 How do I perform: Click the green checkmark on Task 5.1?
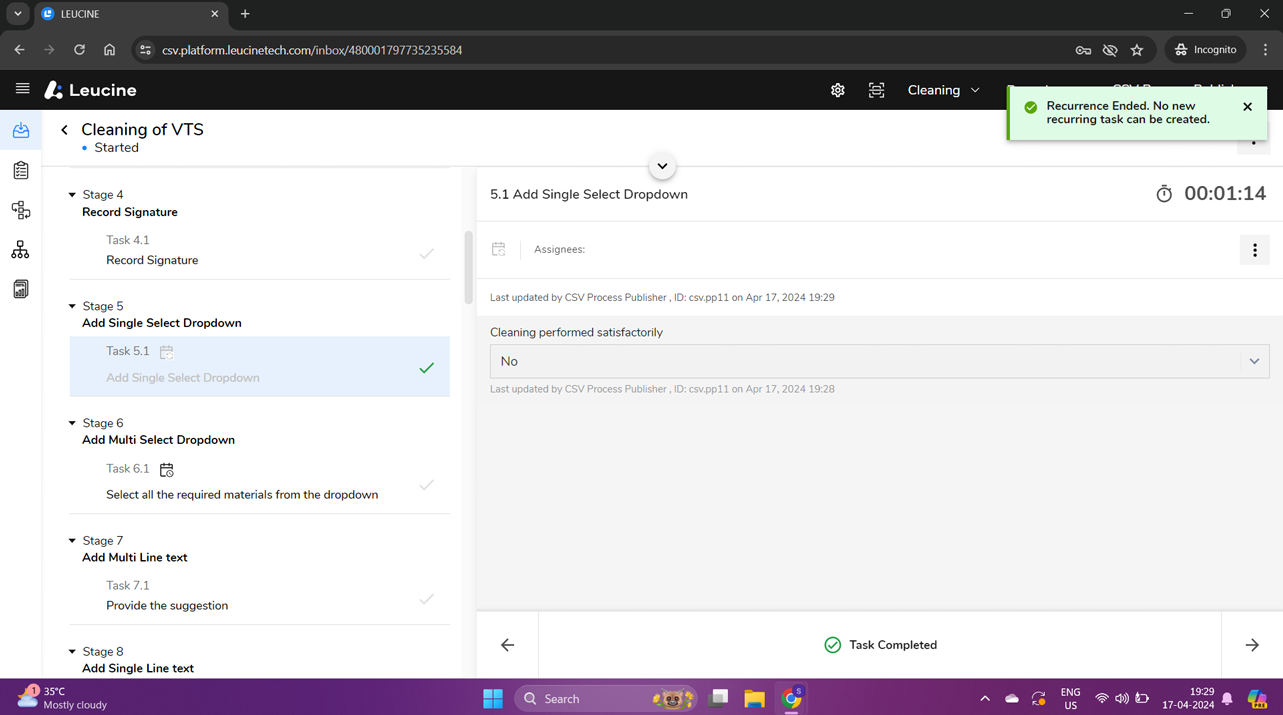[x=427, y=368]
